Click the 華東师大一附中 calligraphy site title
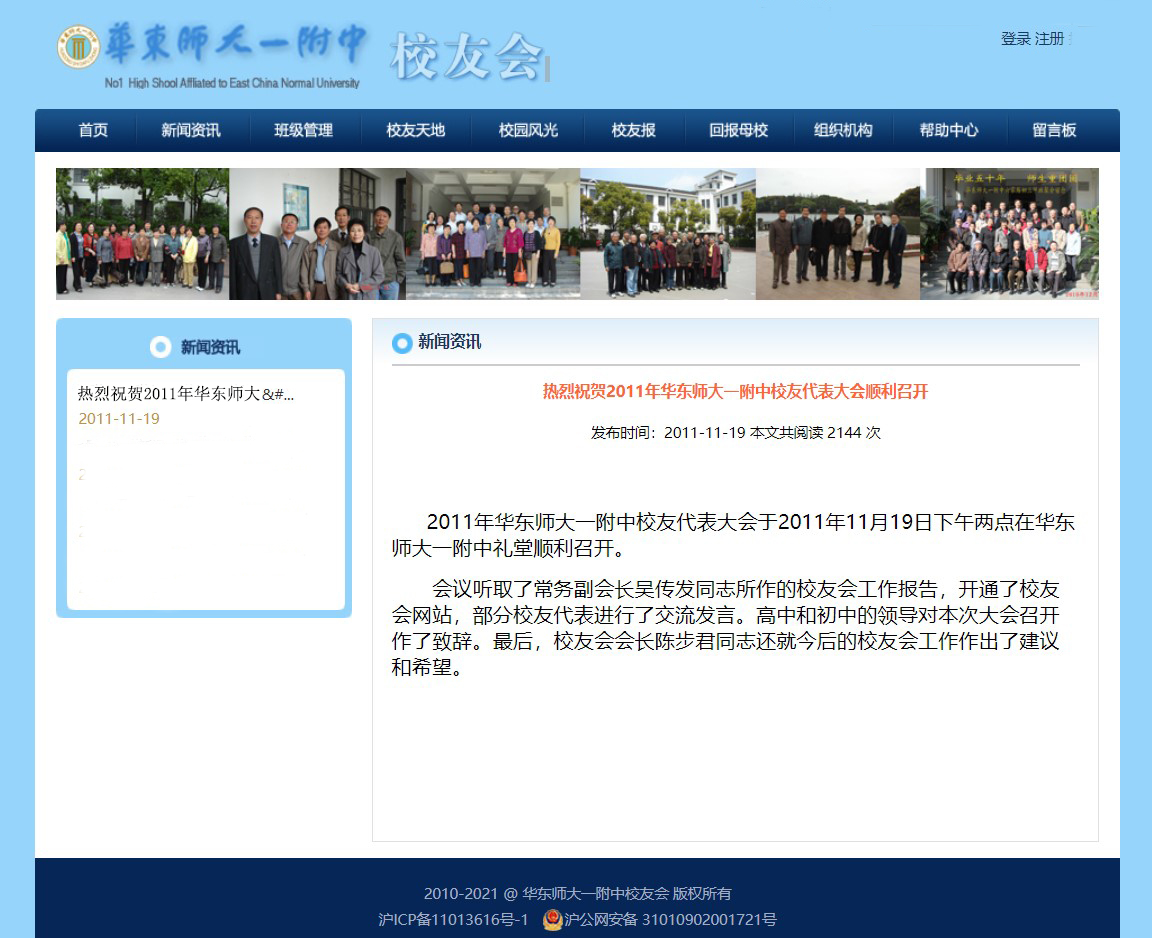This screenshot has height=938, width=1152. pos(235,43)
